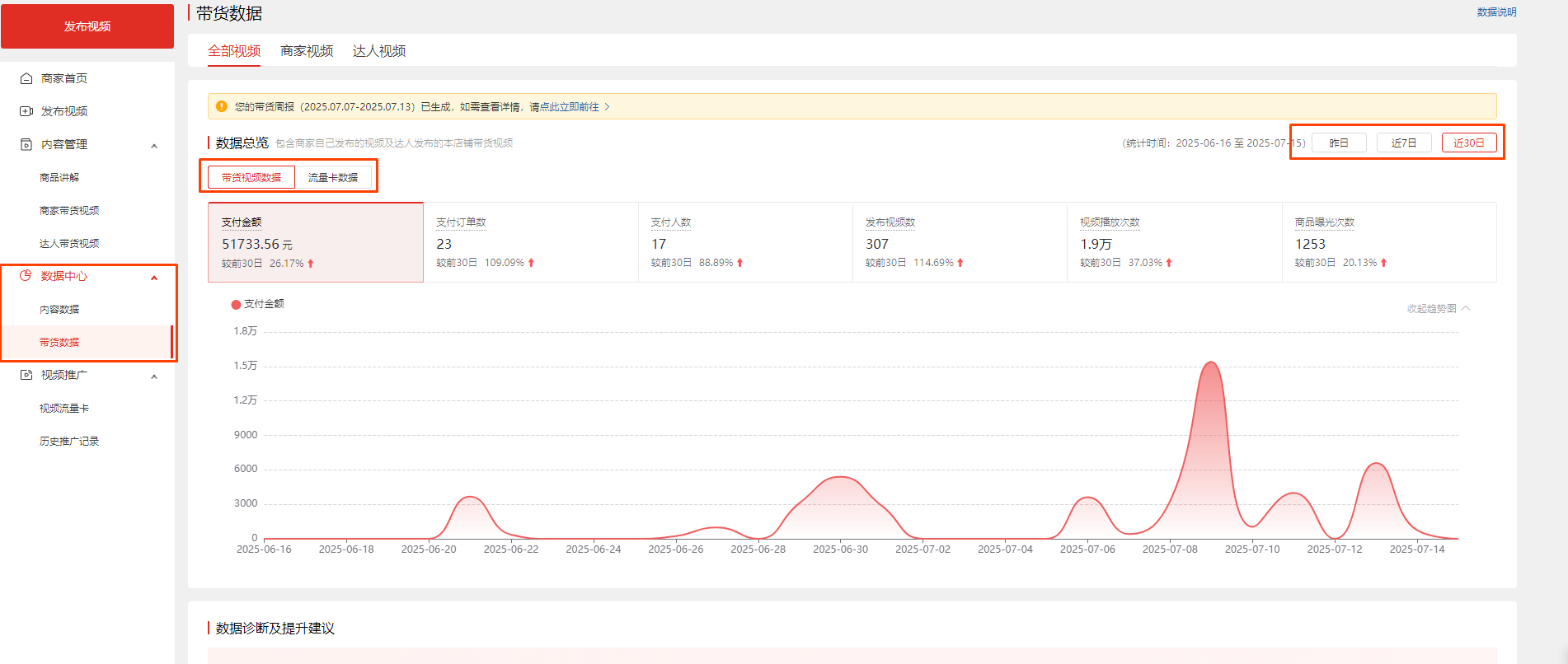The width and height of the screenshot is (1568, 664).
Task: Click the 商家首页 home icon
Action: pos(26,78)
